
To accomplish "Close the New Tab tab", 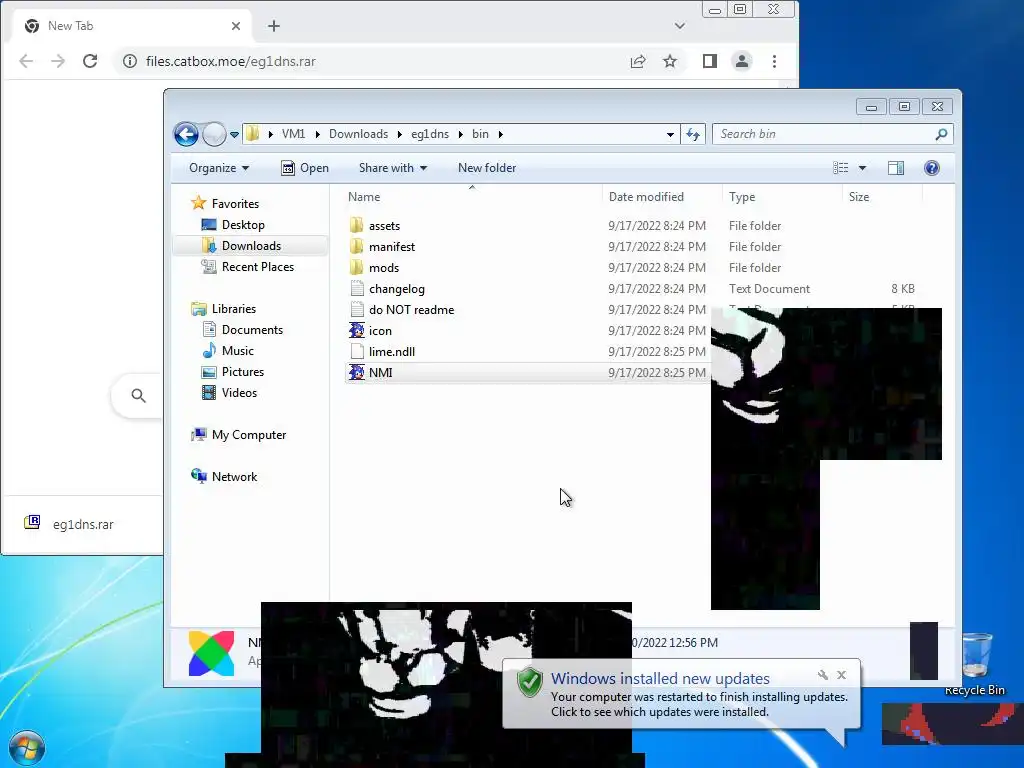I will pos(236,26).
